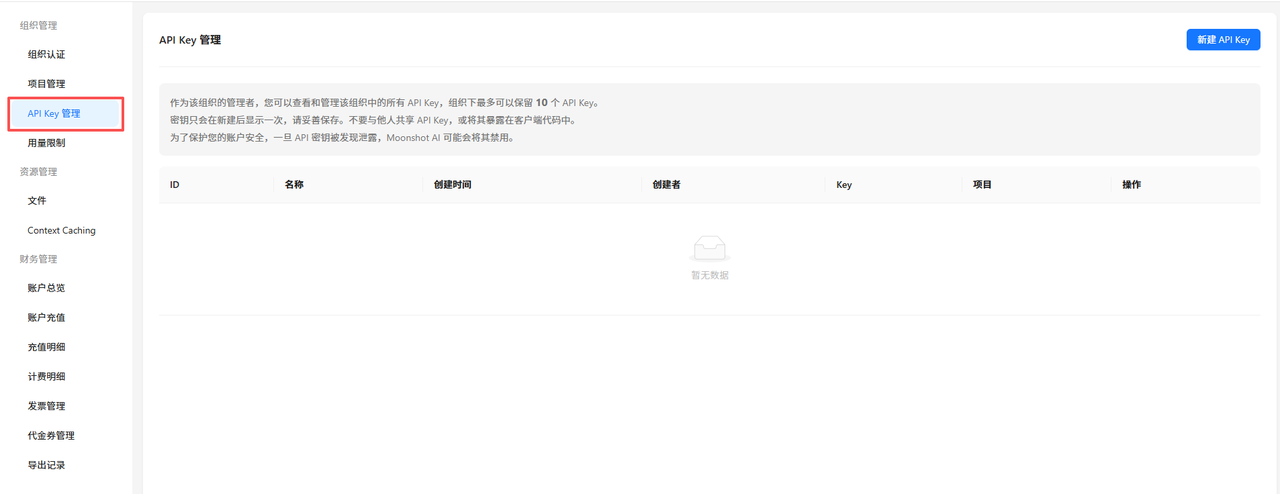This screenshot has width=1280, height=494.
Task: Go to the 账户充值 page
Action: click(46, 318)
